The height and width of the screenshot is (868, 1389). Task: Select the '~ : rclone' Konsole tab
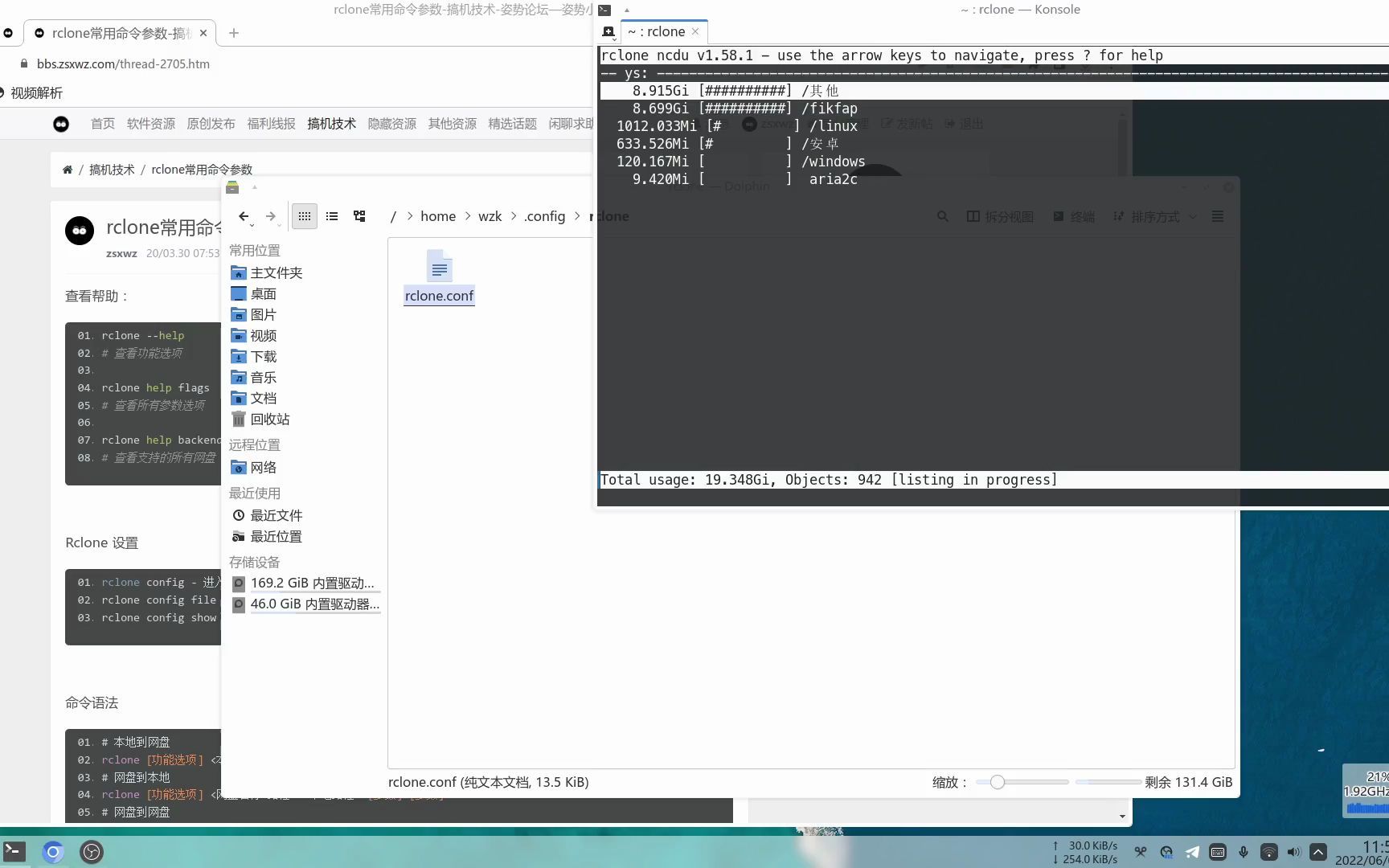(x=656, y=32)
